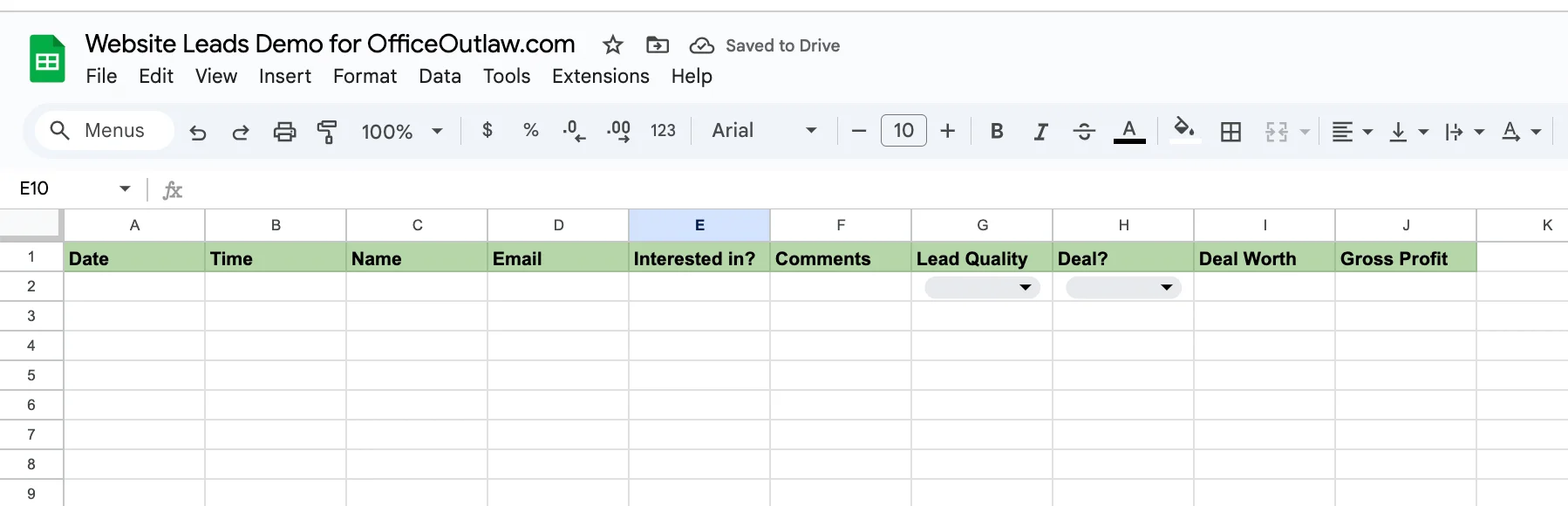Open more number formats 123
This screenshot has width=1568, height=506.
click(663, 130)
